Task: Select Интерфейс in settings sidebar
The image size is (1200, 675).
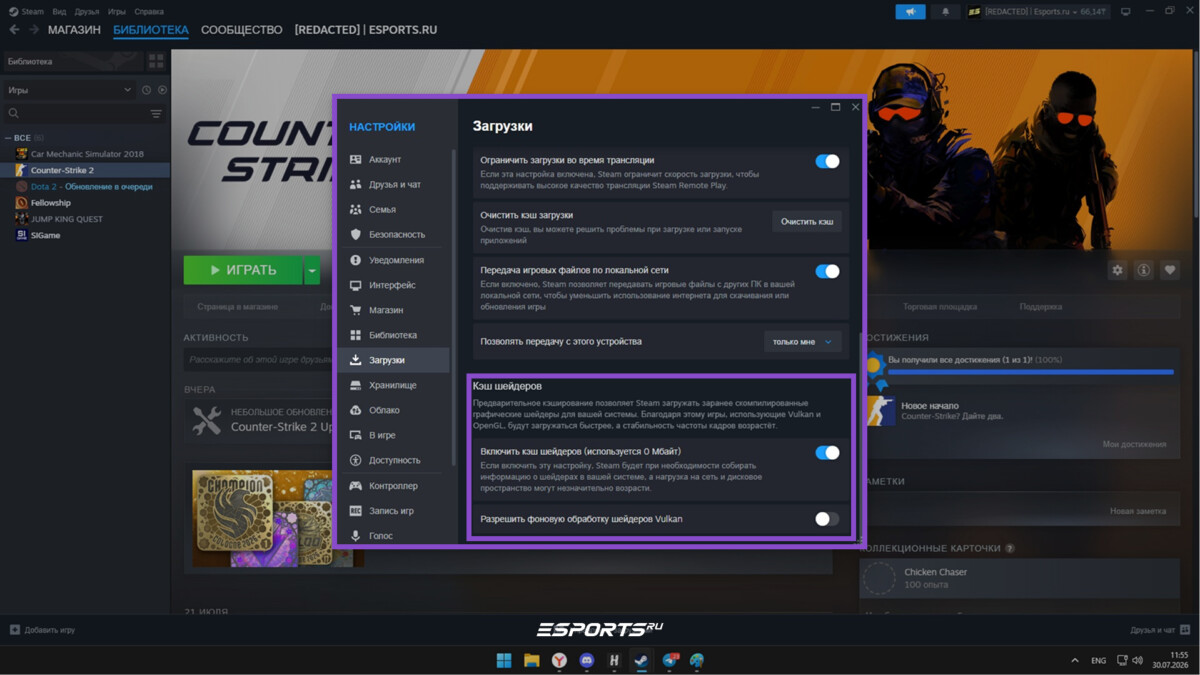Action: pos(394,285)
